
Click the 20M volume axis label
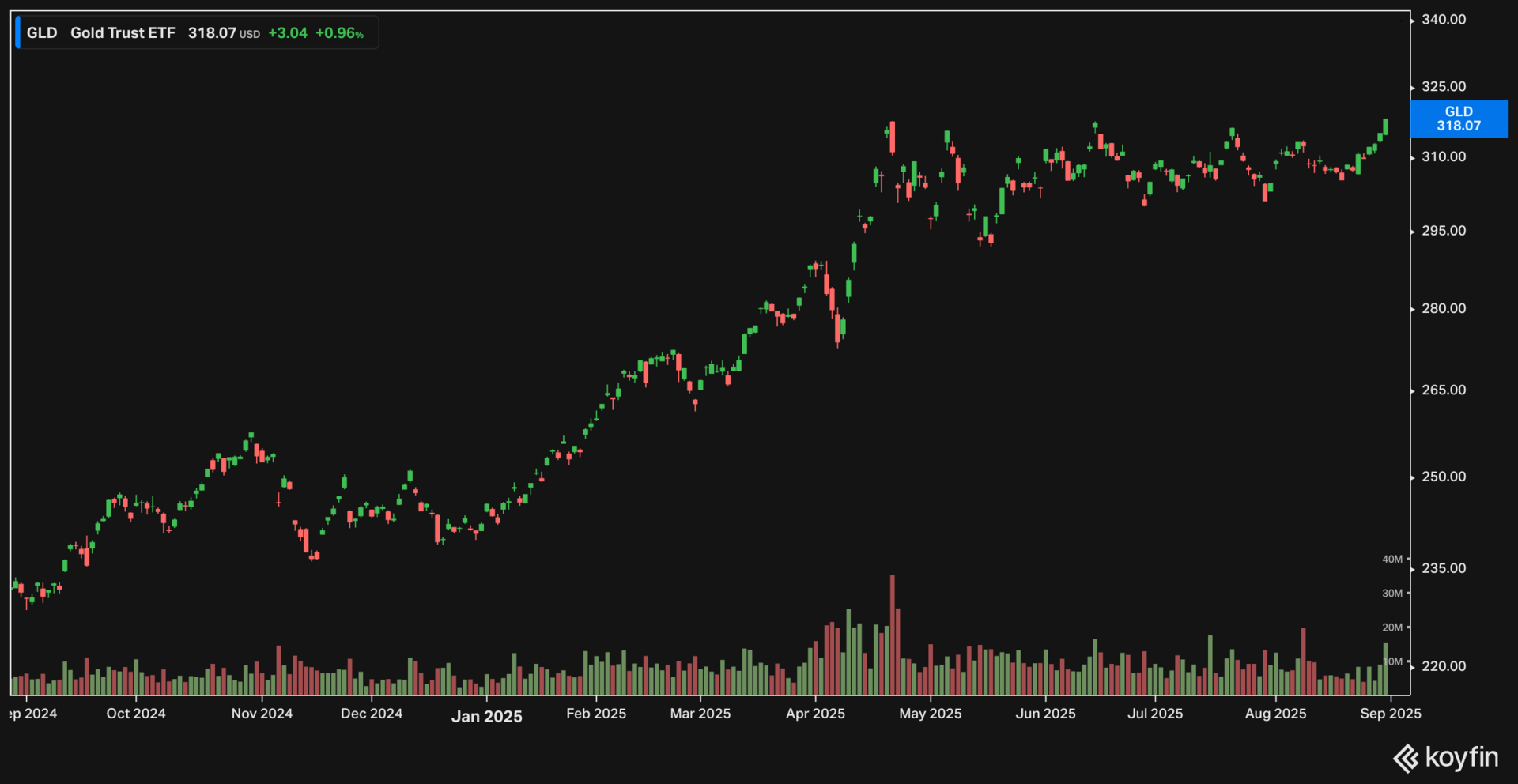1392,628
